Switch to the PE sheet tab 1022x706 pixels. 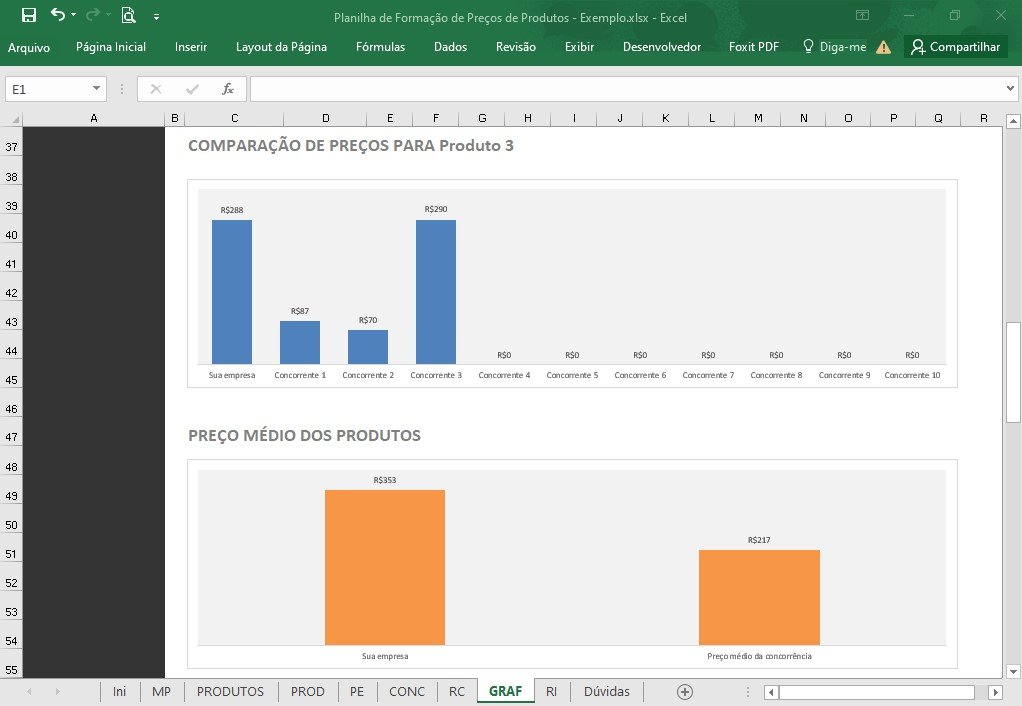coord(357,692)
